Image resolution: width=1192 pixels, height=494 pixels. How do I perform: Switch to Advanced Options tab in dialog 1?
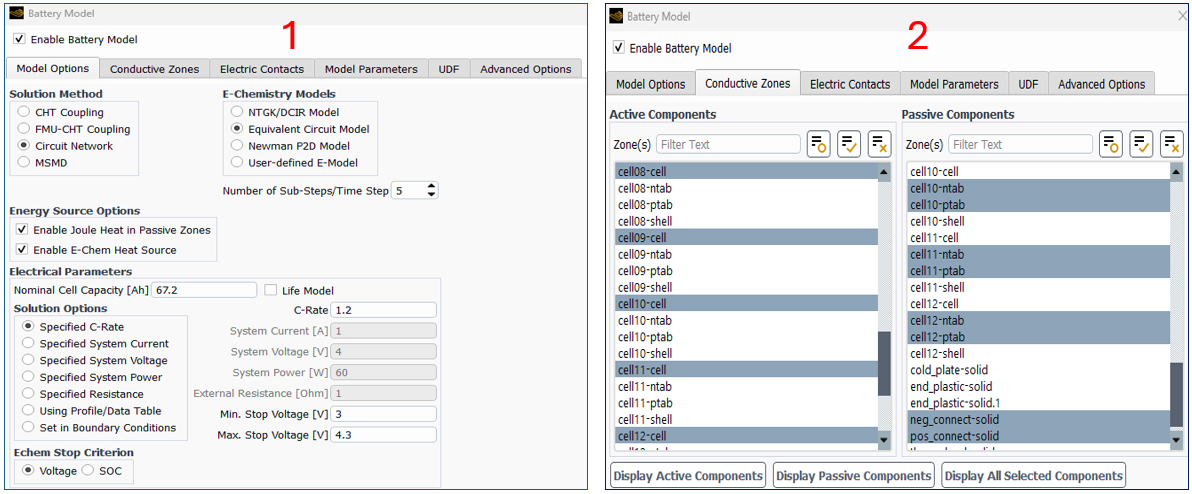pos(525,69)
